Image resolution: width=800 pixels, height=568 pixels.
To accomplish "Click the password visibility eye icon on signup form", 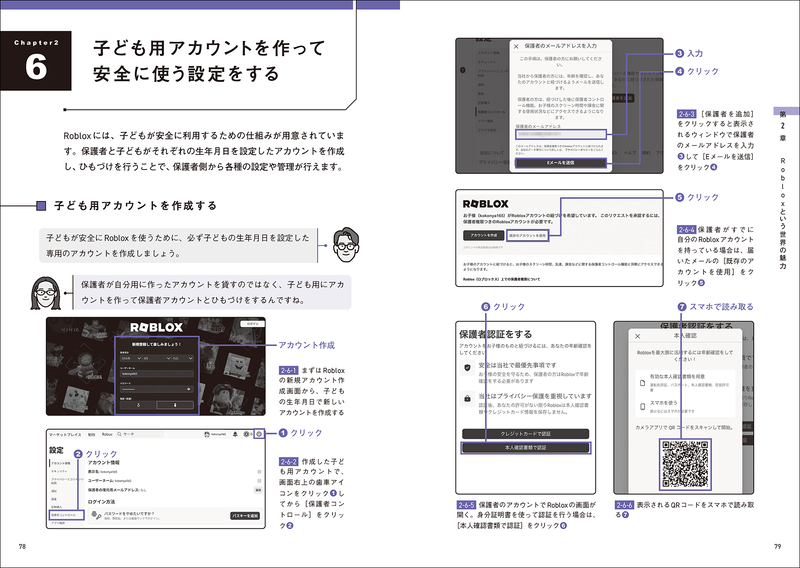I will point(189,389).
